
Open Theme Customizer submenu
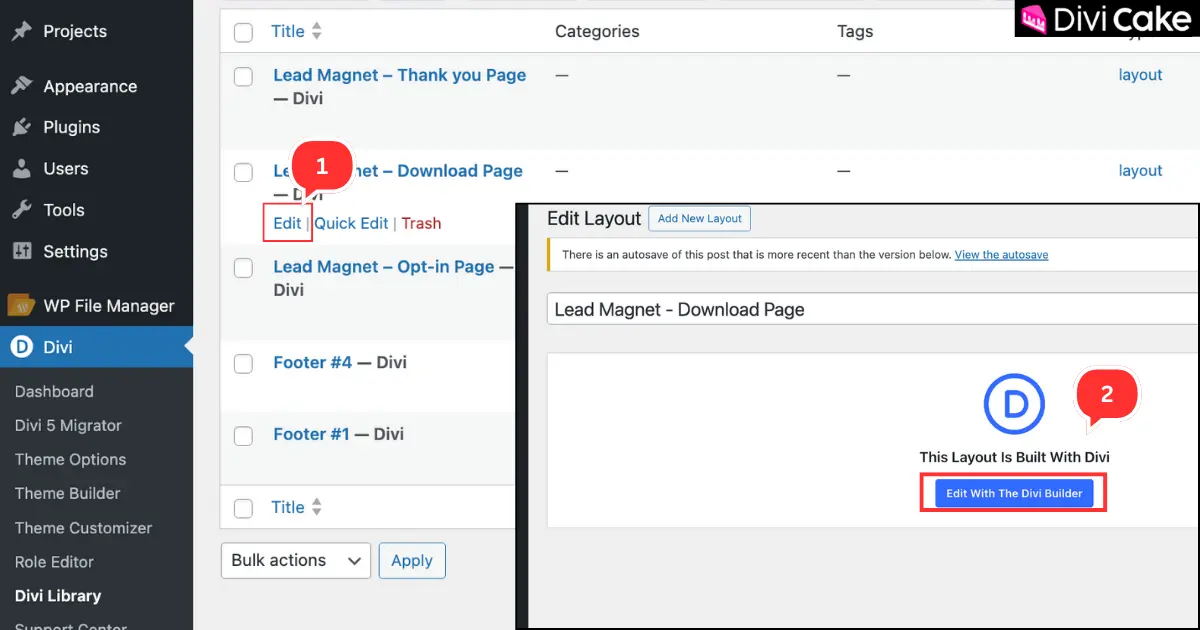pos(83,527)
